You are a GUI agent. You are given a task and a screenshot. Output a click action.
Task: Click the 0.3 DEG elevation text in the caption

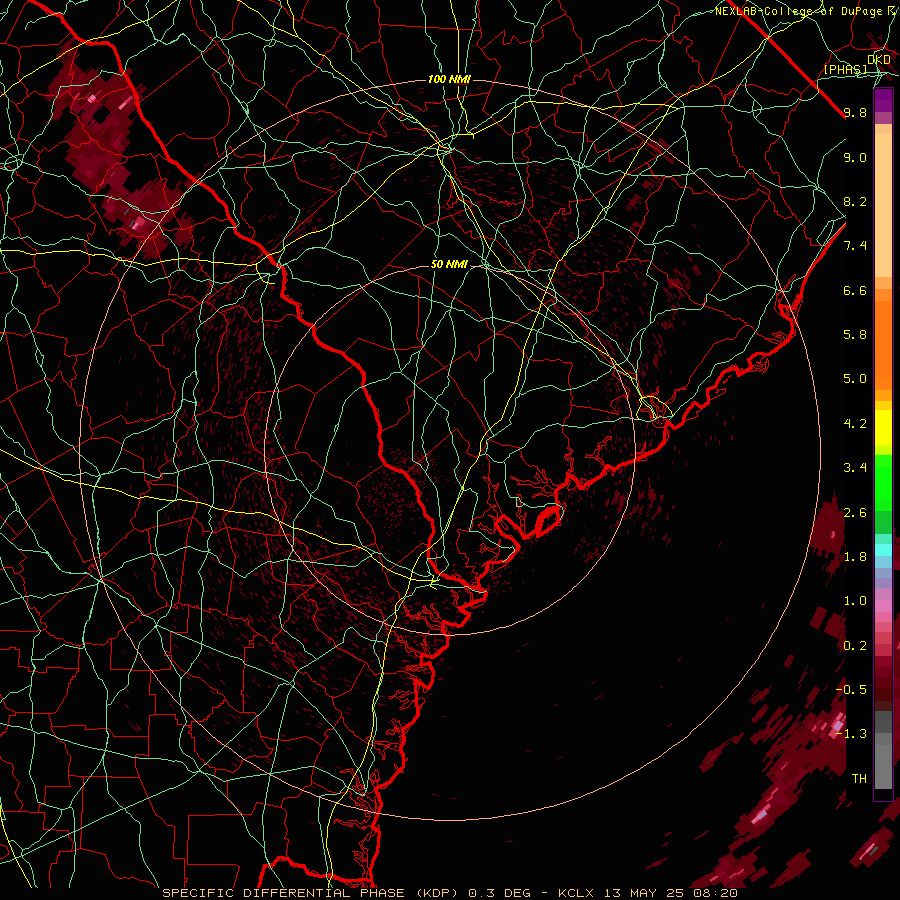coord(499,893)
